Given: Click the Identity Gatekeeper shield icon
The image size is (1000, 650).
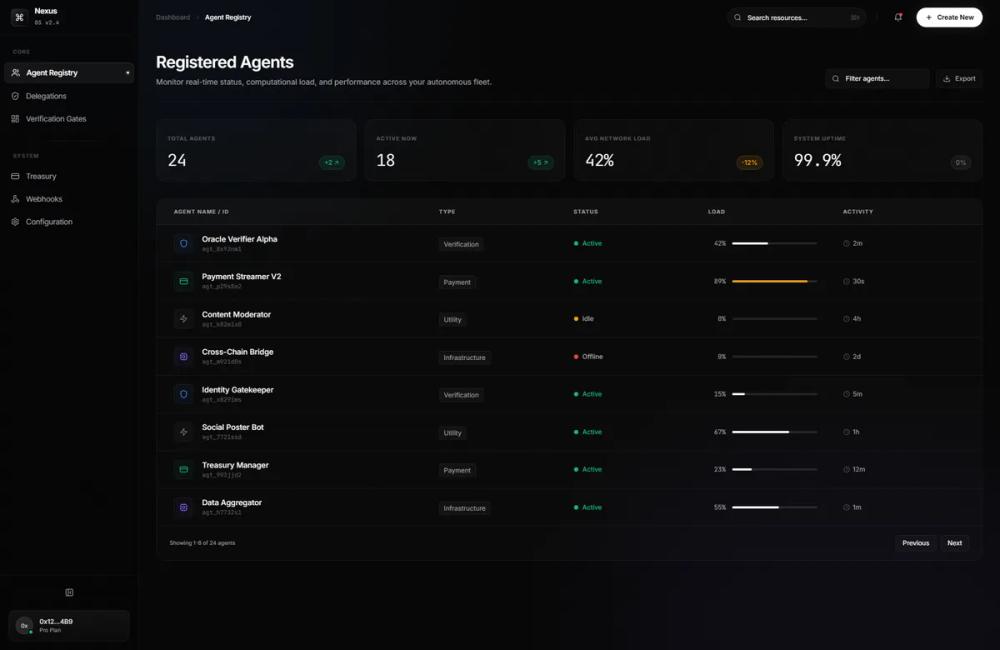Looking at the screenshot, I should pos(184,394).
